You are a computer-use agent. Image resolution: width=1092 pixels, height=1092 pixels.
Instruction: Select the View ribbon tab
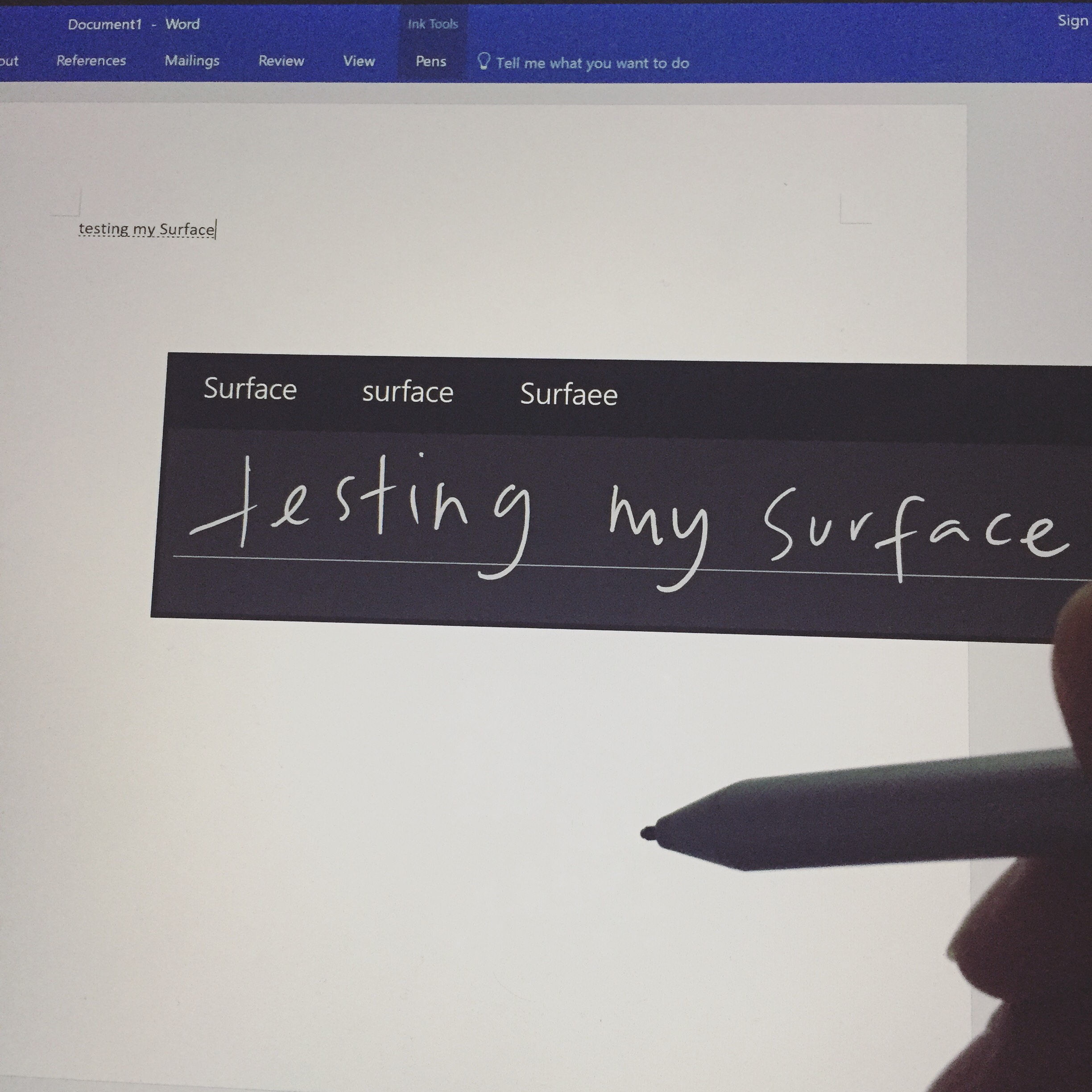click(x=359, y=61)
